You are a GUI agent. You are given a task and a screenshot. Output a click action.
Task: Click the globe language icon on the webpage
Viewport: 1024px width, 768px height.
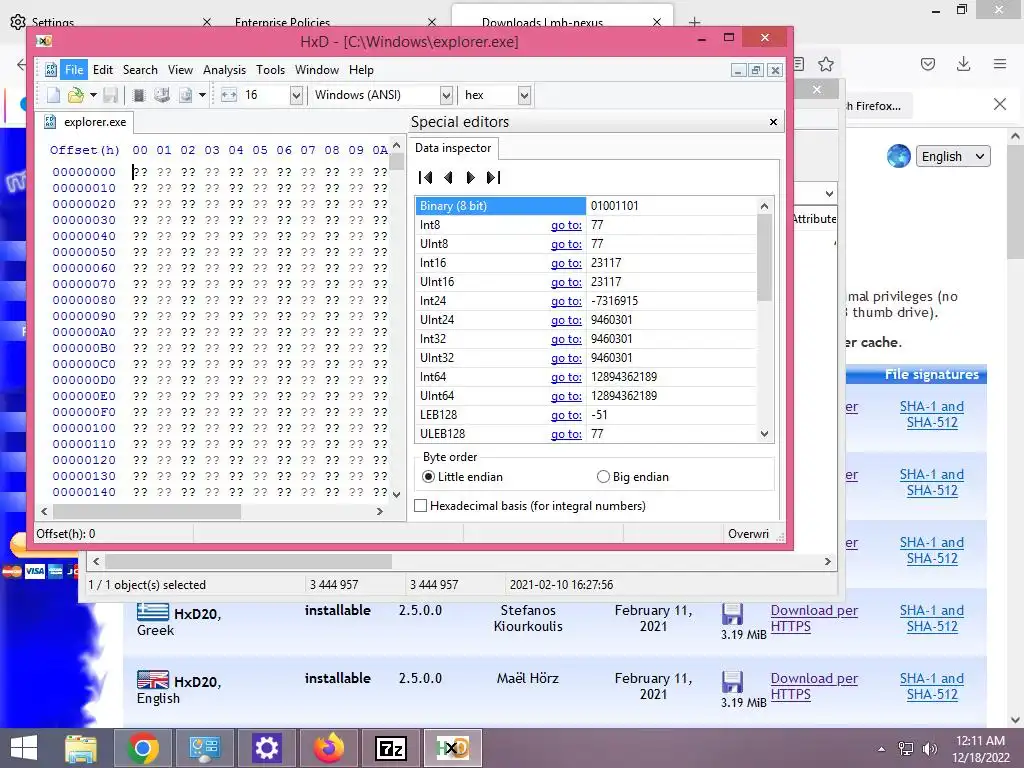click(899, 157)
